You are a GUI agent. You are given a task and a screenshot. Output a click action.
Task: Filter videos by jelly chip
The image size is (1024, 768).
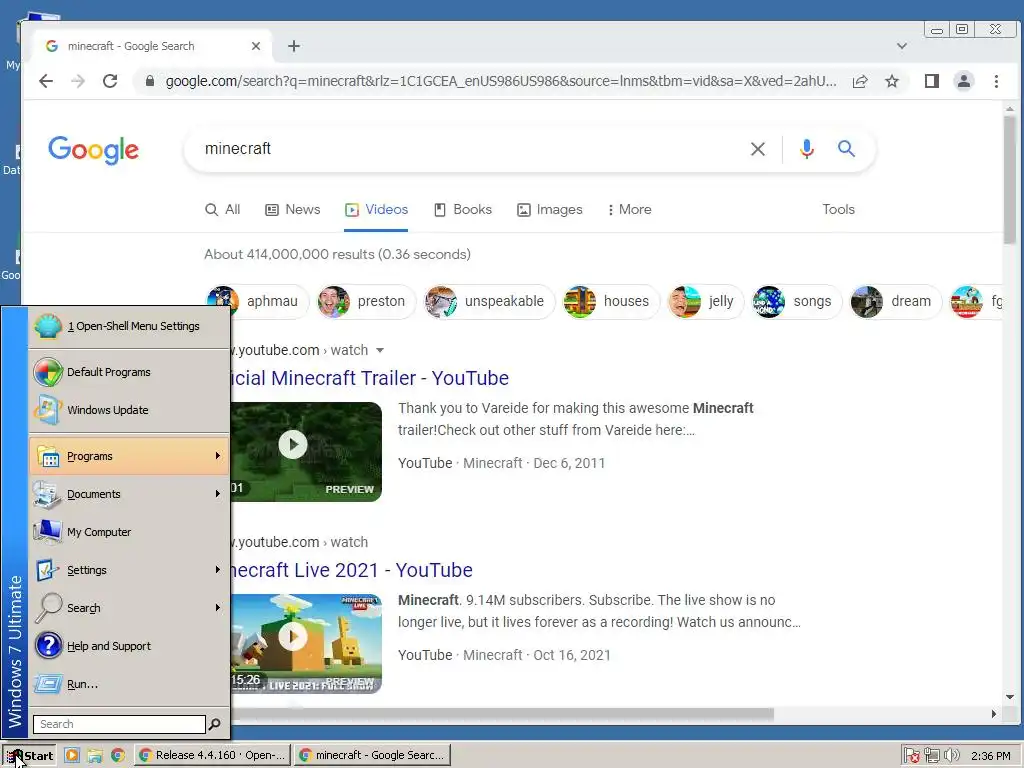click(x=706, y=302)
